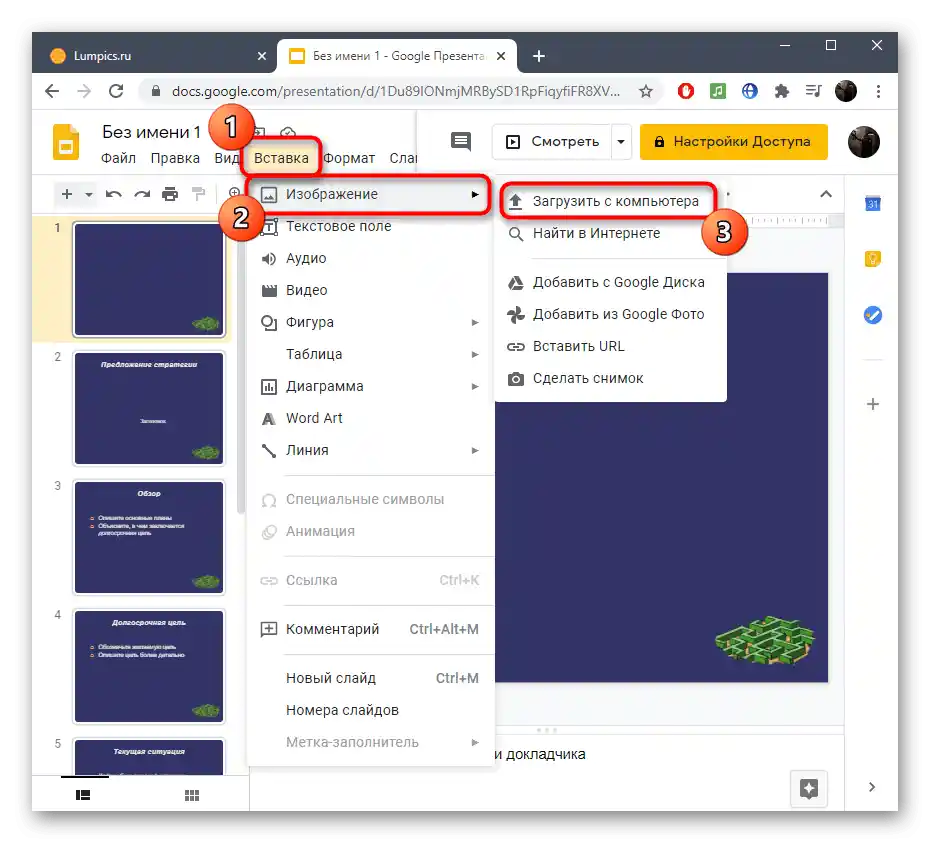Viewport: 930px width, 843px height.
Task: Choose Добавить из Google Фото
Action: click(609, 314)
